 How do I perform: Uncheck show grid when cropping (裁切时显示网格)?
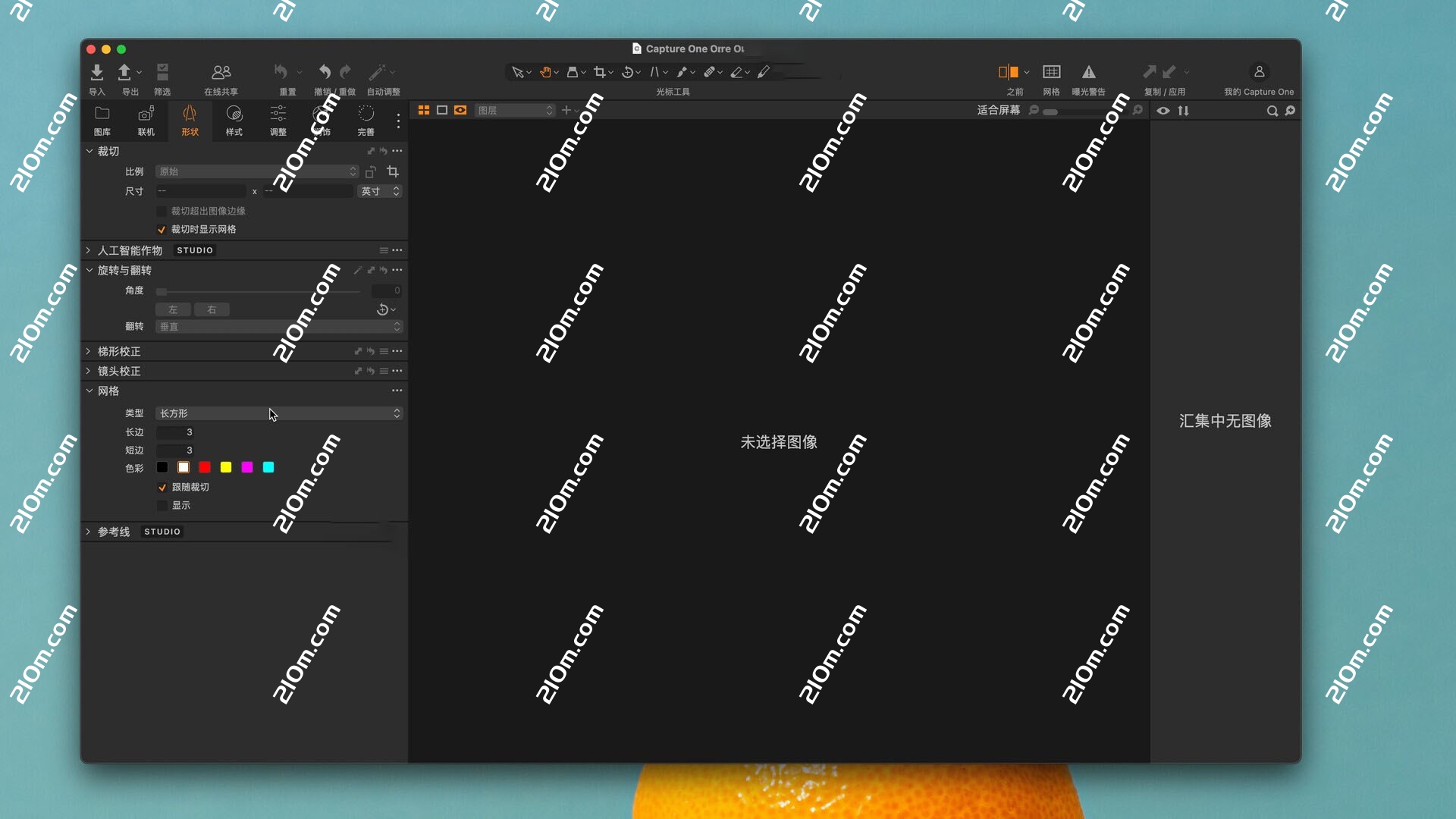coord(161,229)
